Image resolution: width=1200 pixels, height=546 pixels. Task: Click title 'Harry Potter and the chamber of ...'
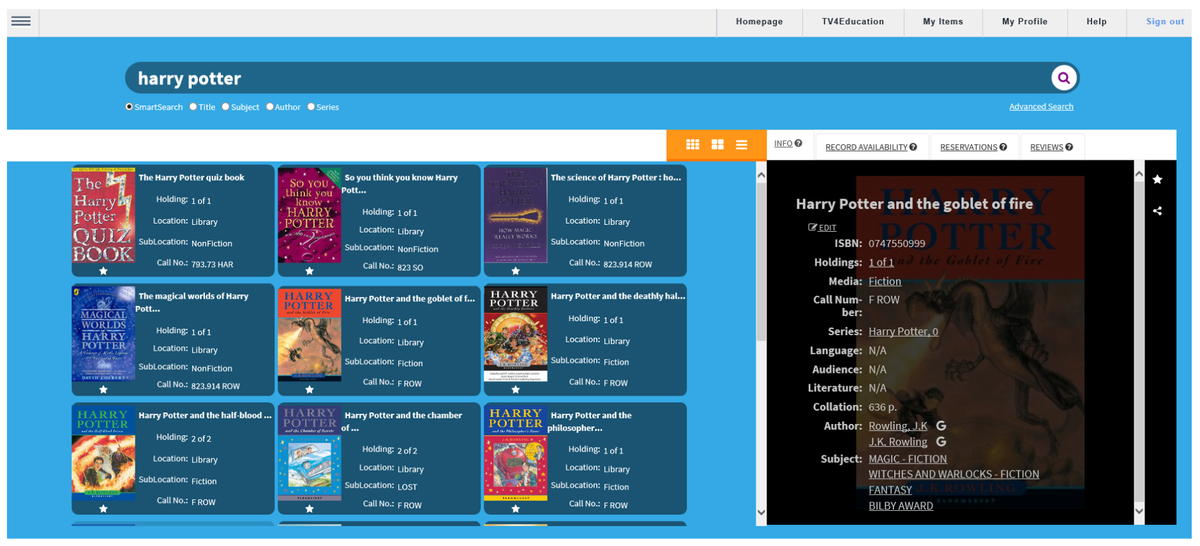[403, 421]
